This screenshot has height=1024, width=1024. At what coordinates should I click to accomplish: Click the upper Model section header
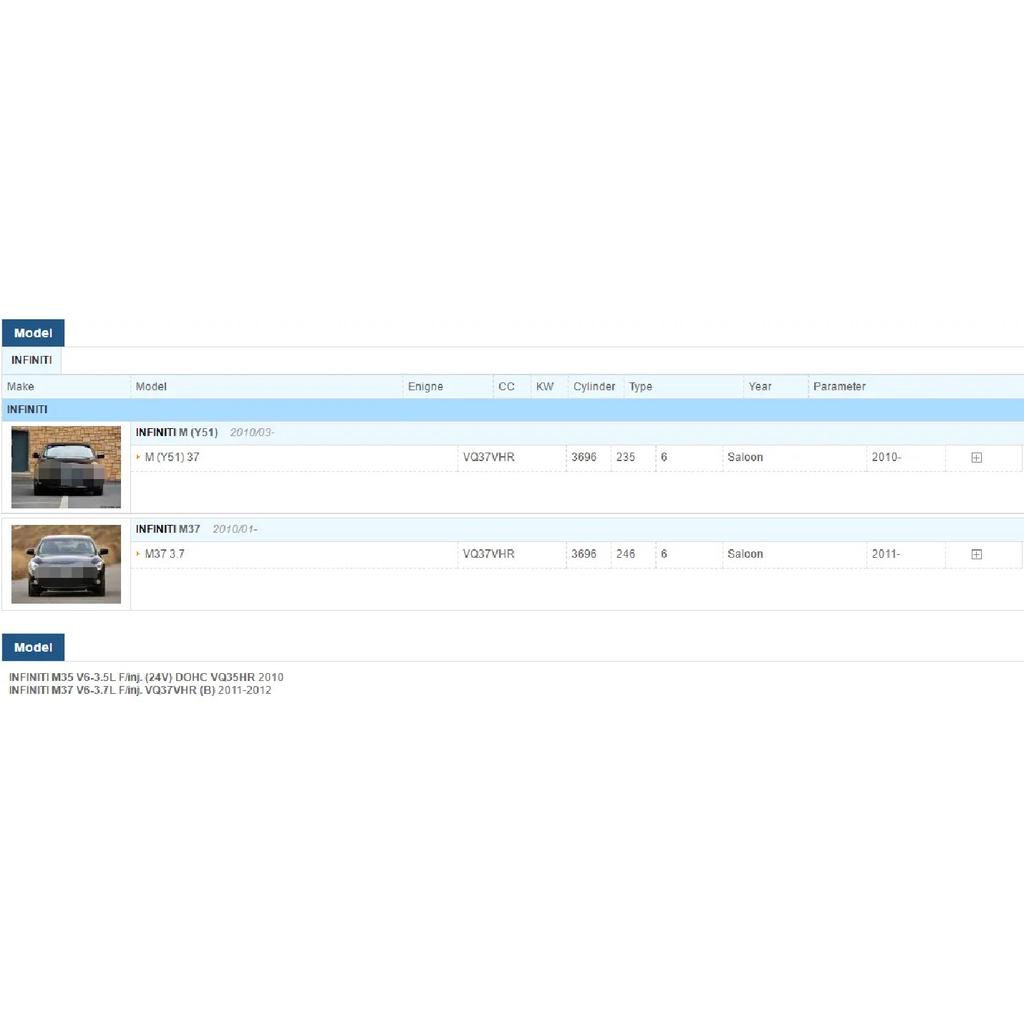tap(33, 333)
